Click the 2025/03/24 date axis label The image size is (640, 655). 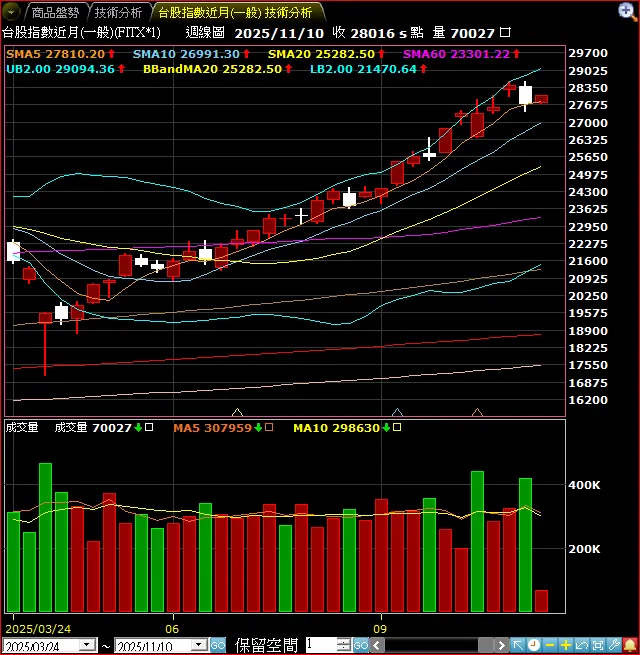38,629
